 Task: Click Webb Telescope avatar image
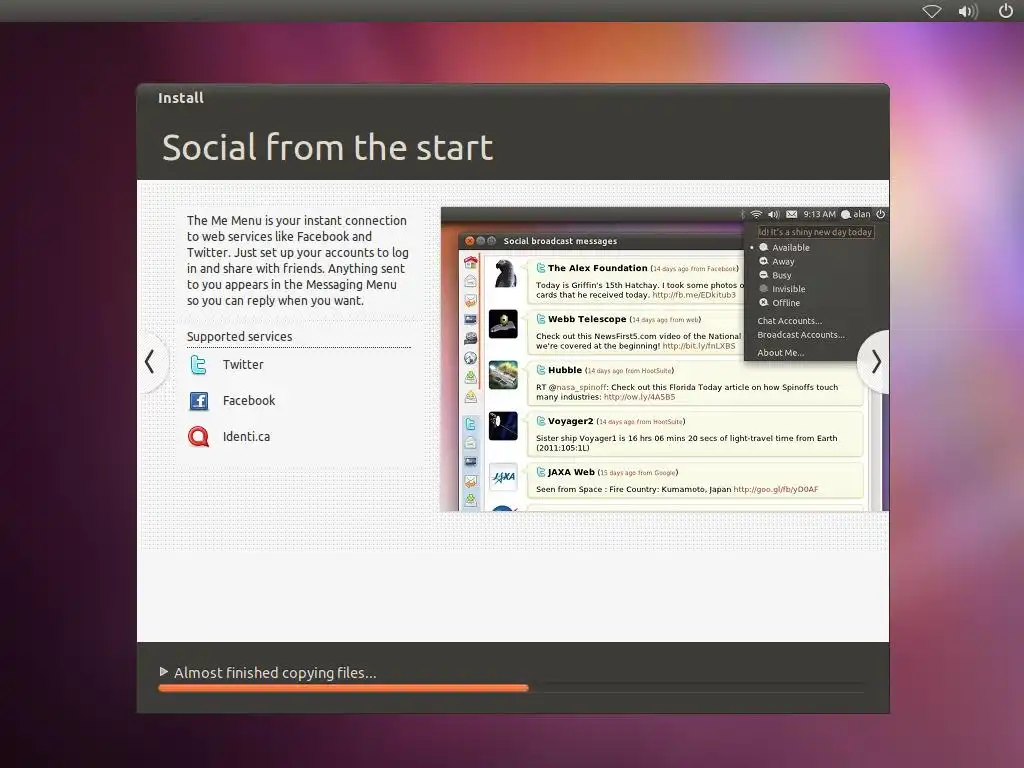pos(503,324)
